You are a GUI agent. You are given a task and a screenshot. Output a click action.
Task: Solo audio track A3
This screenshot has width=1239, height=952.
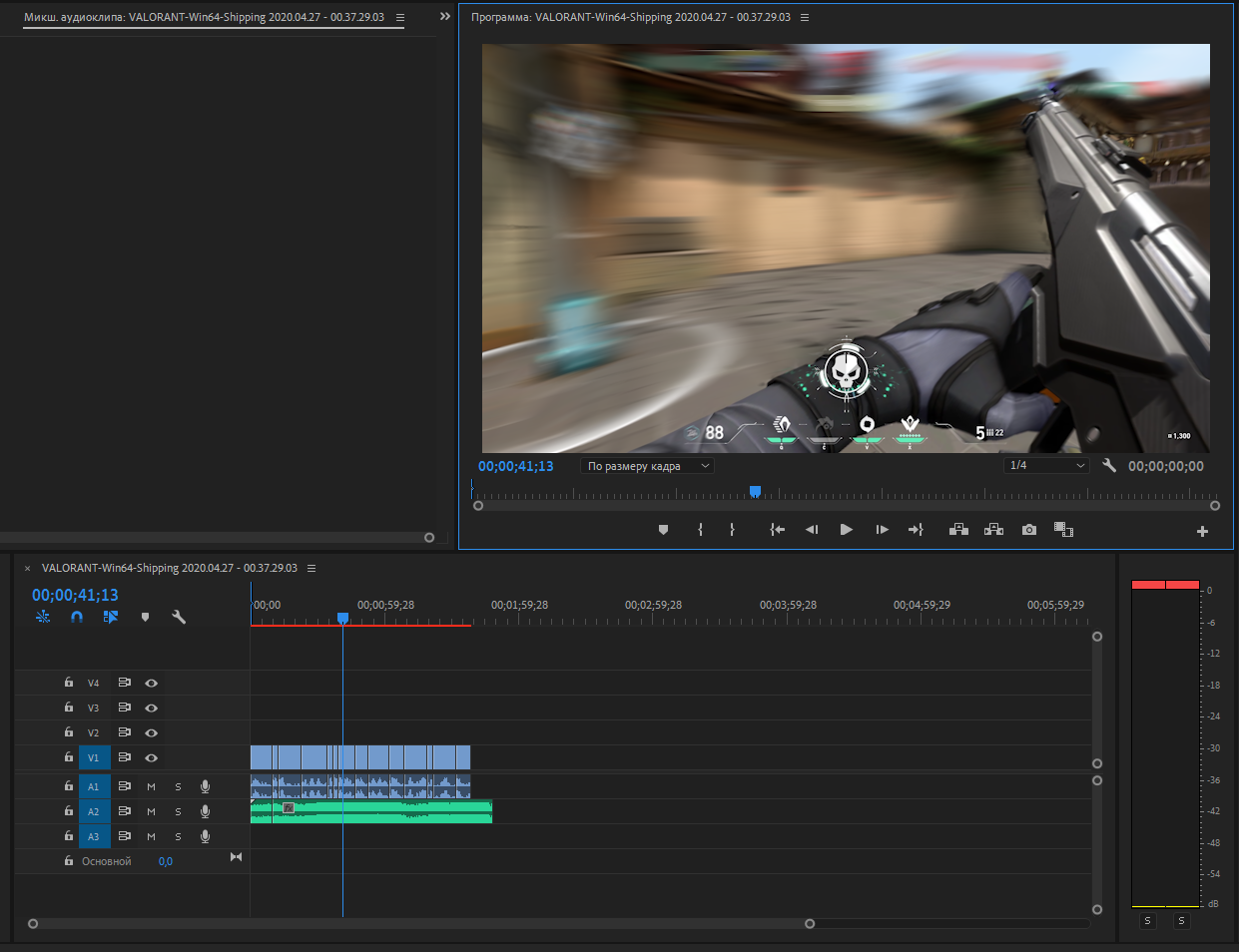[179, 836]
